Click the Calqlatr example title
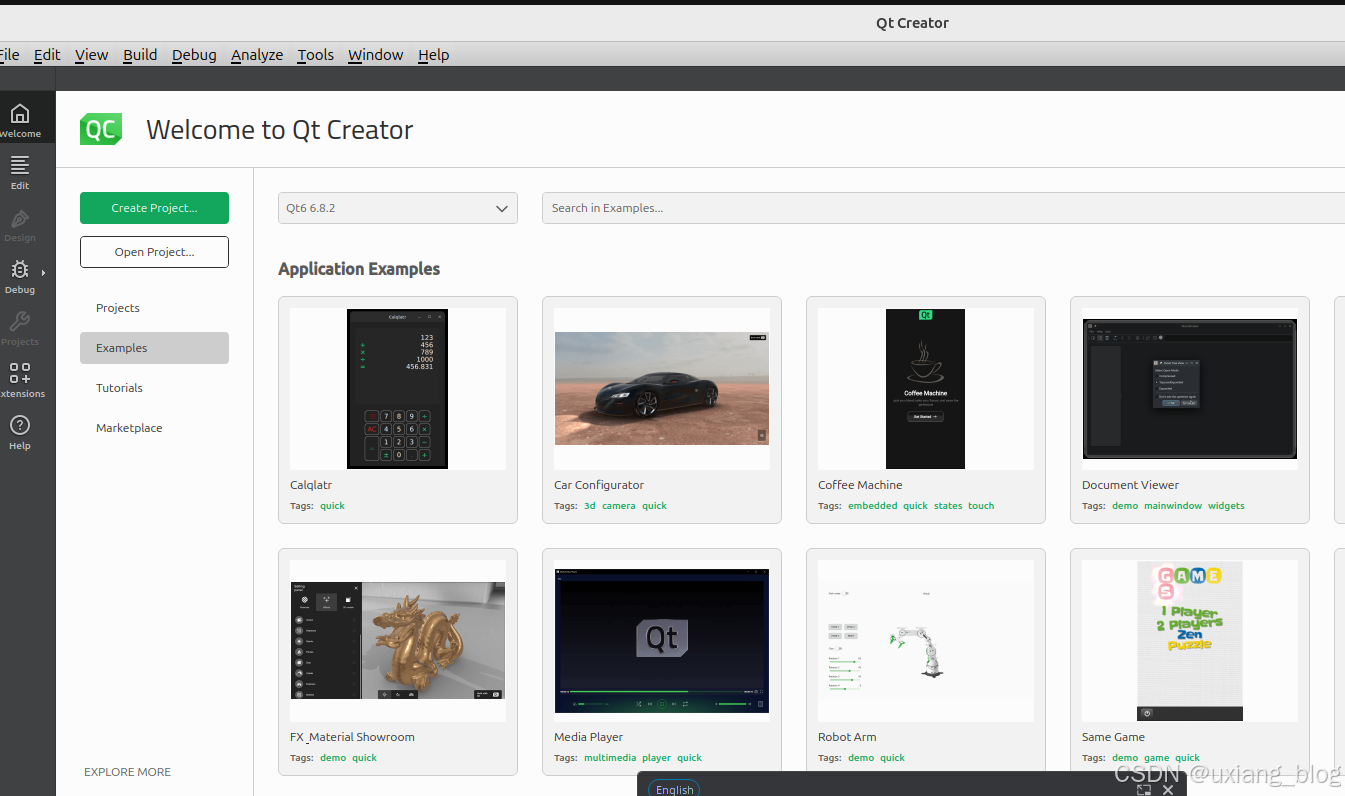 [311, 485]
